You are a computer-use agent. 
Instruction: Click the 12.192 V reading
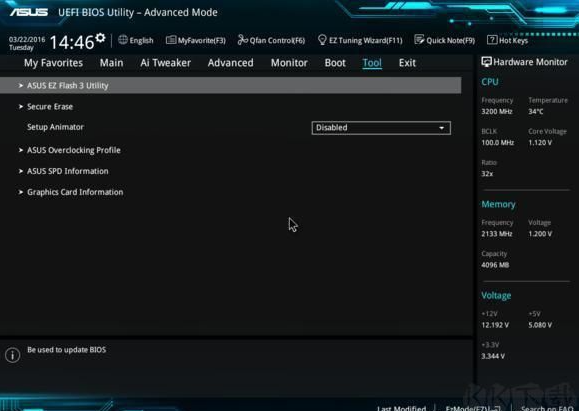pyautogui.click(x=495, y=325)
